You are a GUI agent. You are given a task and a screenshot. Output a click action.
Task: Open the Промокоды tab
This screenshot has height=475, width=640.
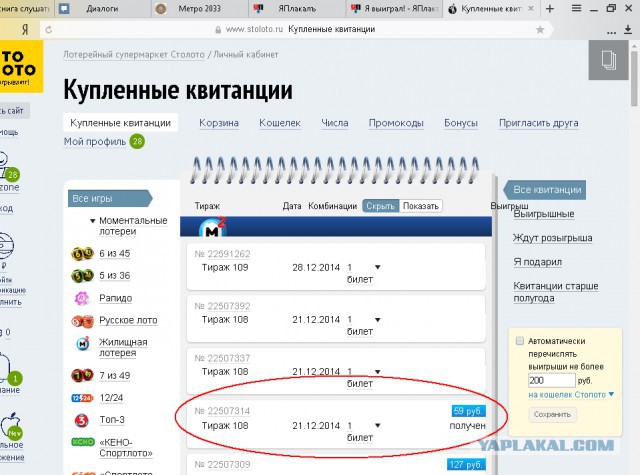(x=396, y=123)
